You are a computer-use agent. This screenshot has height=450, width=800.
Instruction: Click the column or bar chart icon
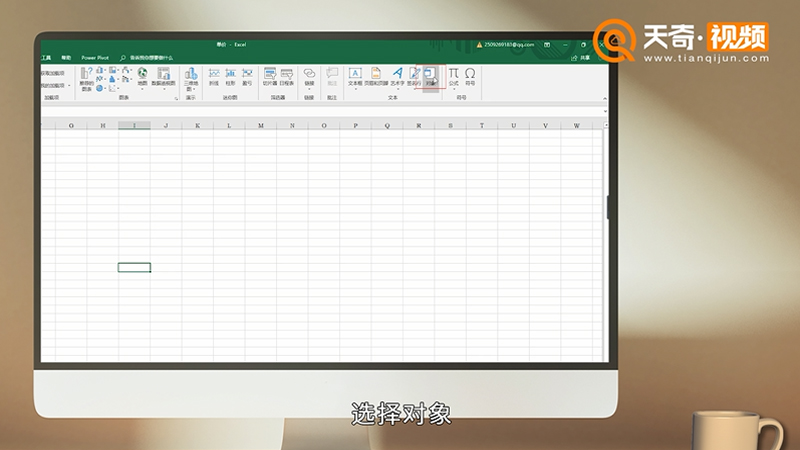[x=99, y=70]
